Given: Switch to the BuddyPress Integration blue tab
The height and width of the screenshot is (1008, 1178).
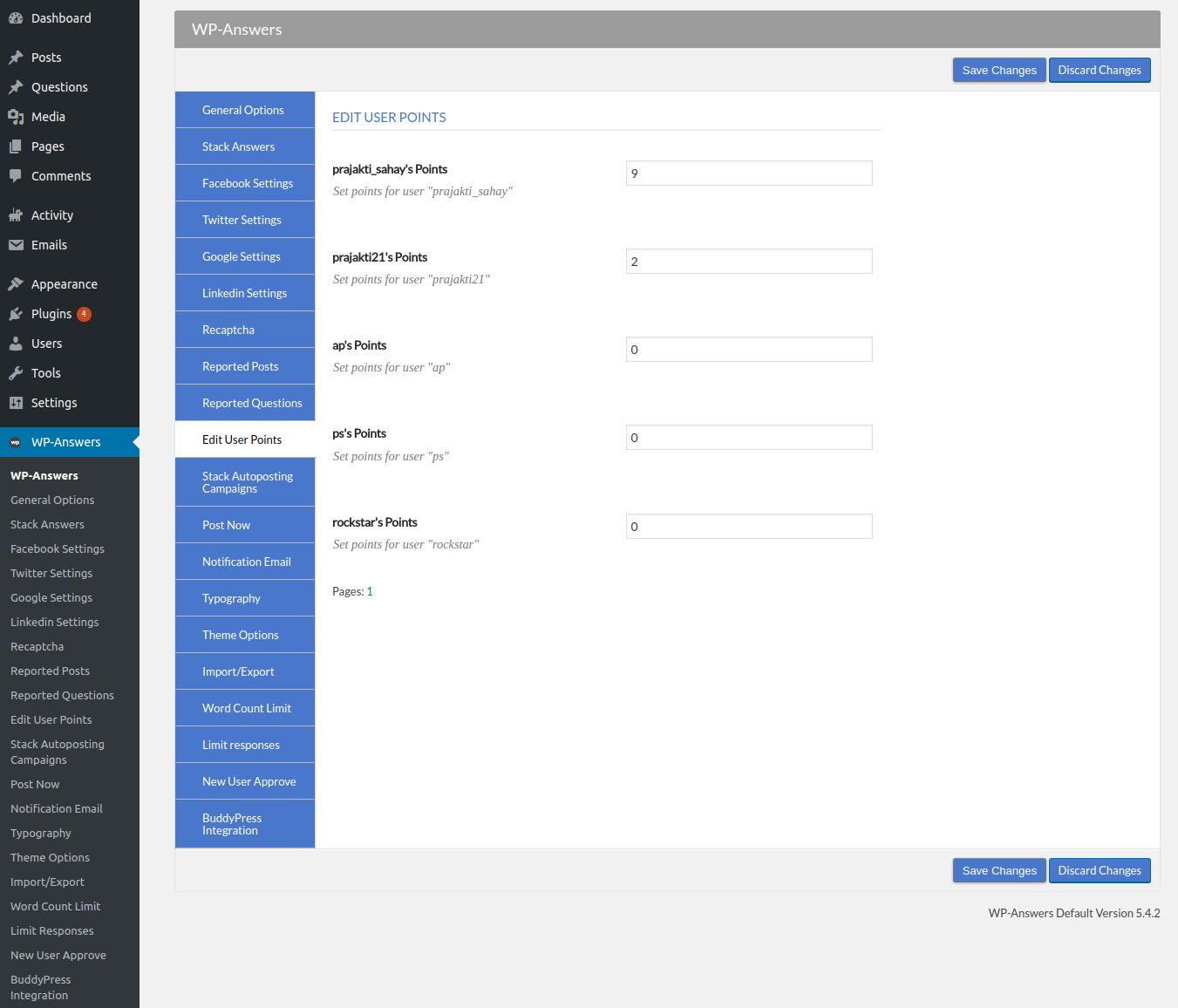Looking at the screenshot, I should point(245,824).
